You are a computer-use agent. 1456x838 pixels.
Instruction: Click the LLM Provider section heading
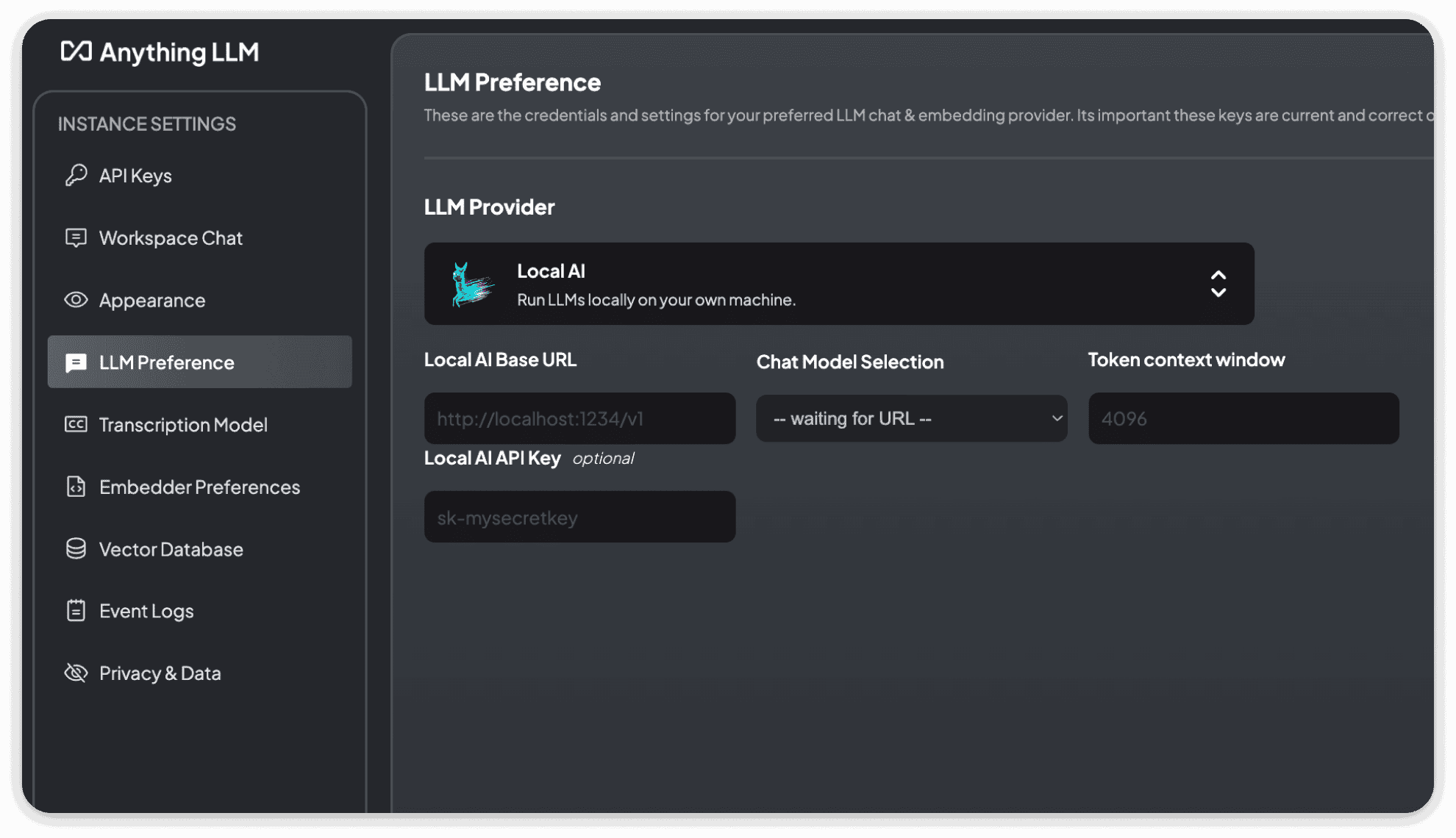click(489, 207)
